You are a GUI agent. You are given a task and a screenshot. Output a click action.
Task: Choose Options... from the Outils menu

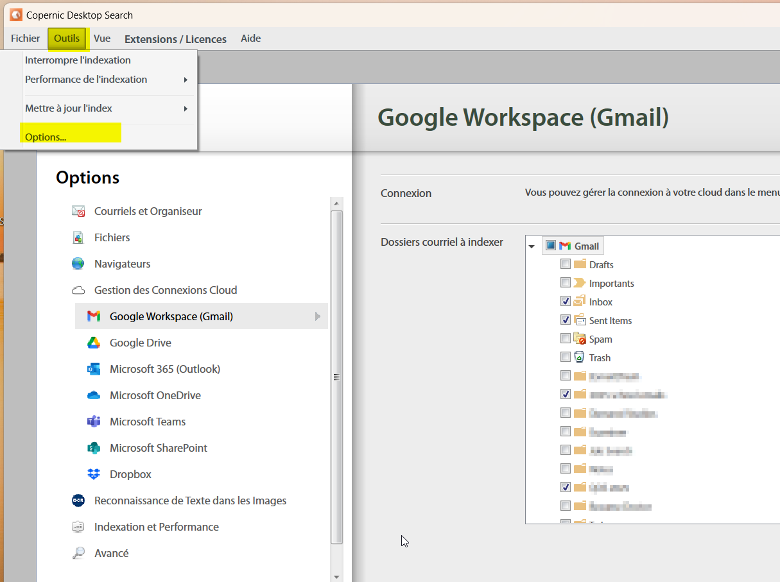[x=46, y=136]
